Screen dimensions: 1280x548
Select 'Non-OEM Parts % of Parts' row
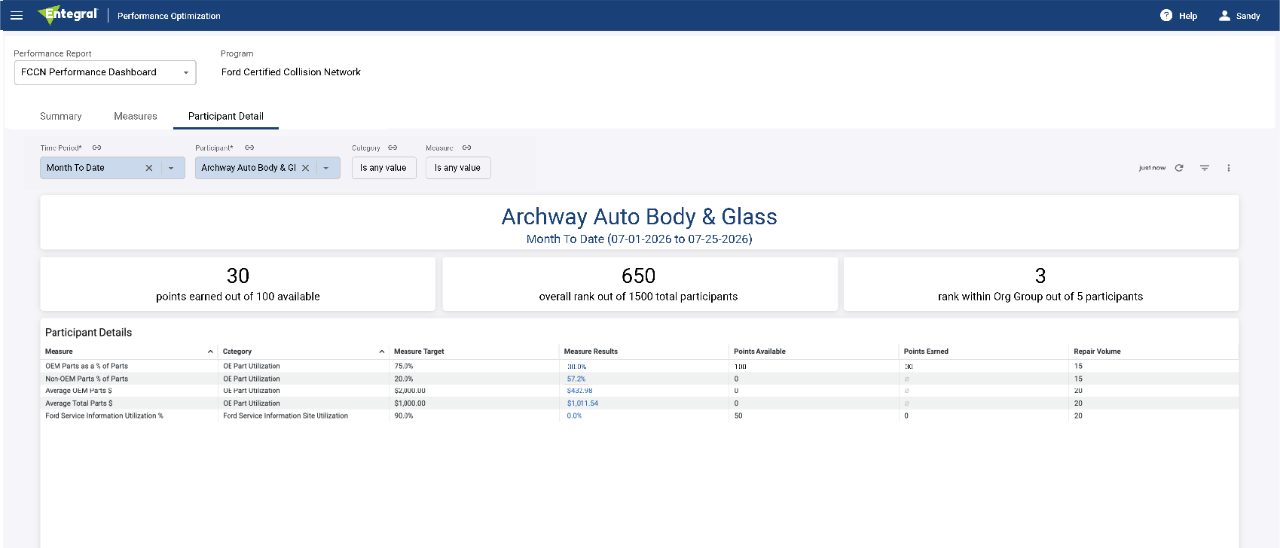pos(639,379)
